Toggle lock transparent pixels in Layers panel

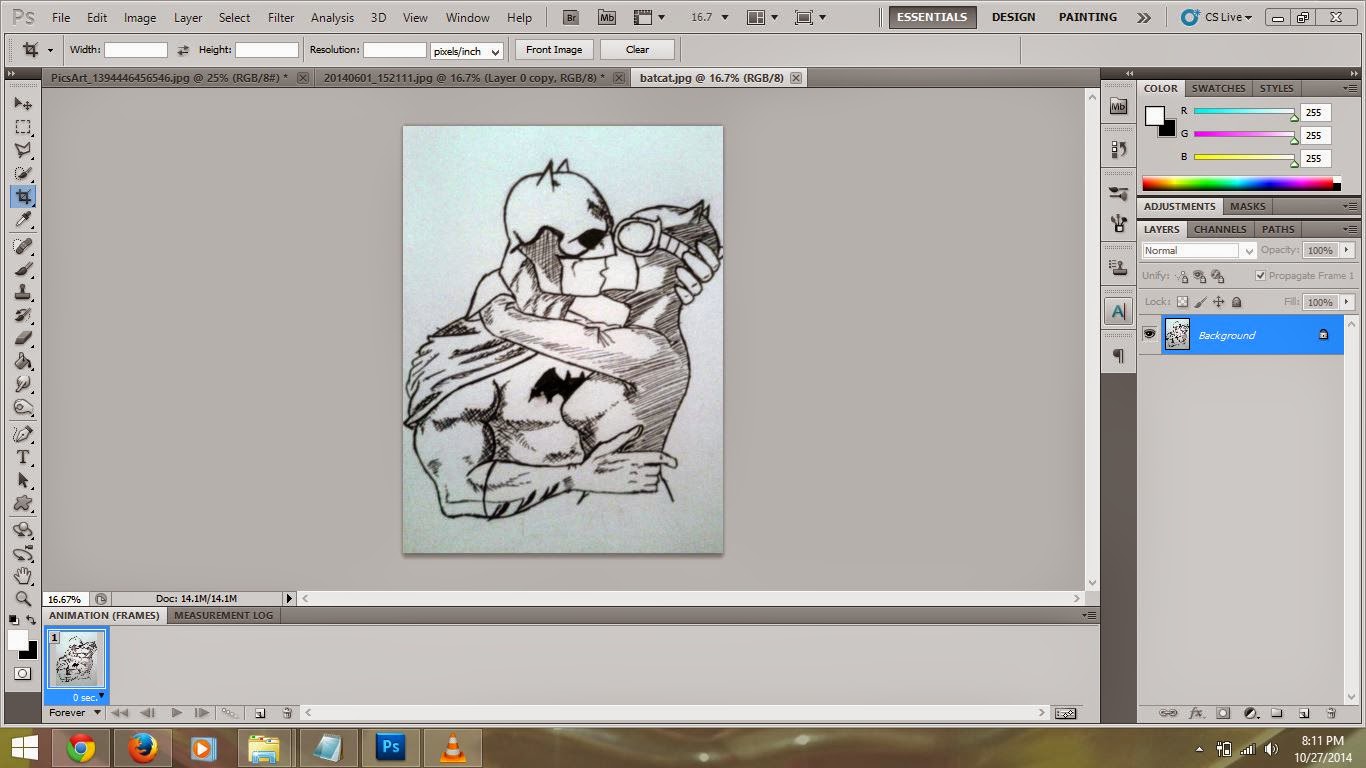pyautogui.click(x=1182, y=302)
